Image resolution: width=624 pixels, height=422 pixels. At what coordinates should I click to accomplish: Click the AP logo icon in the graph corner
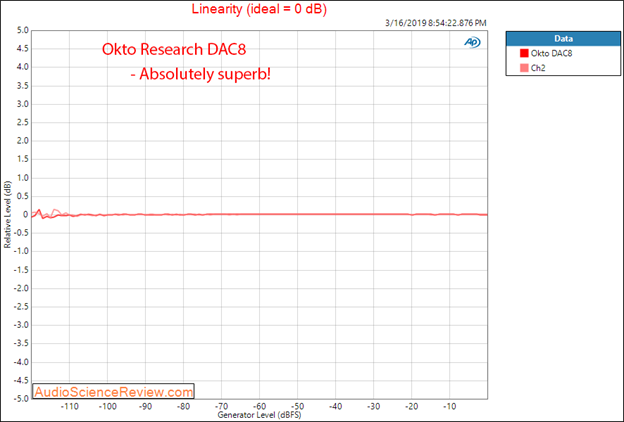(472, 42)
